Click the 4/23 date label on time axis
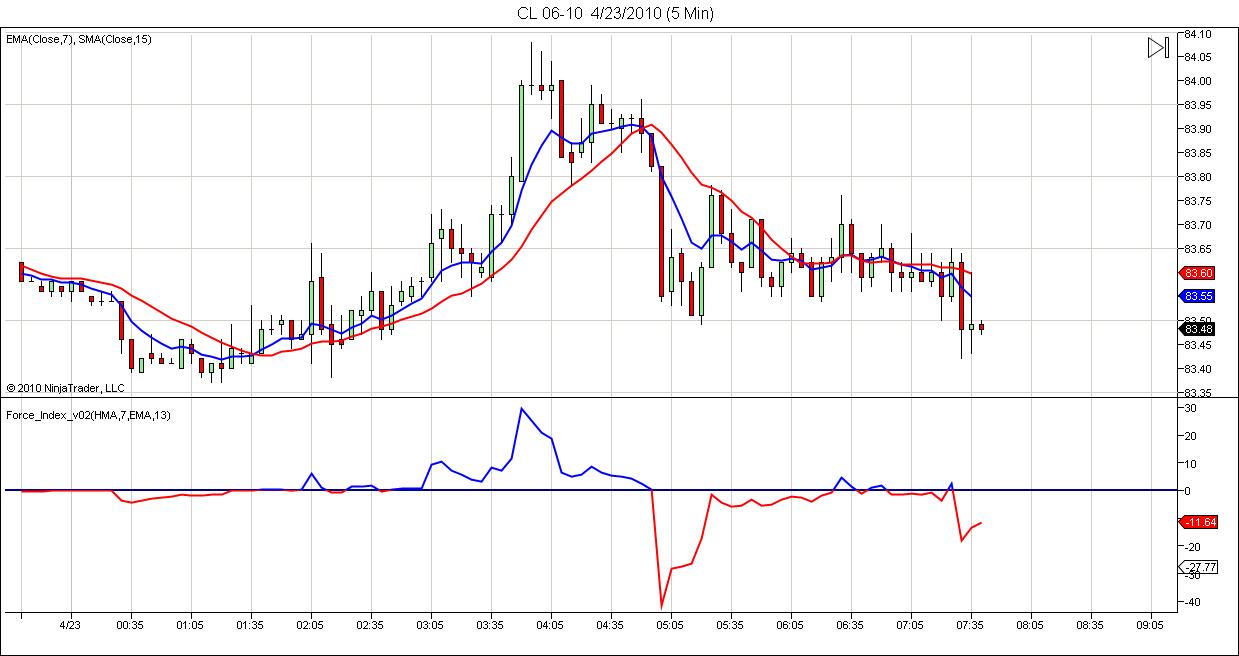This screenshot has height=656, width=1239. pyautogui.click(x=70, y=625)
